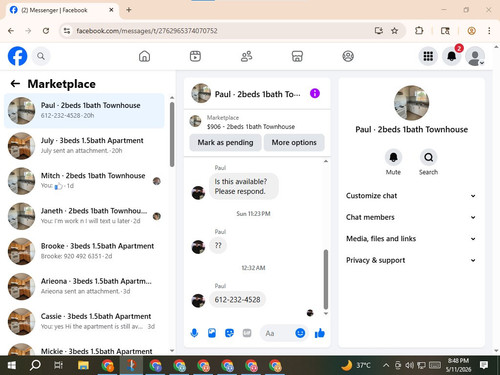
Task: Send a thumbs up like
Action: pyautogui.click(x=320, y=333)
